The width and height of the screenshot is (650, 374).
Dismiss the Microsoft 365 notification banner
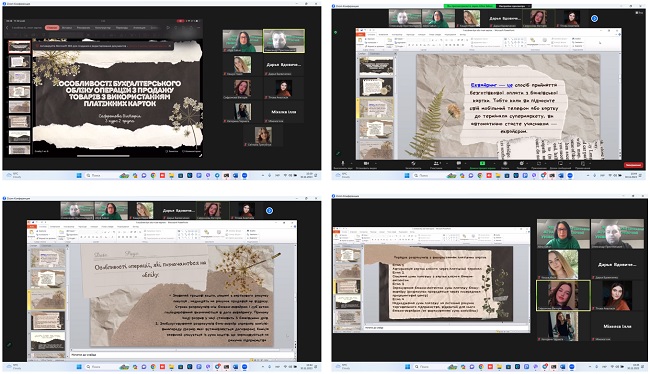(170, 46)
